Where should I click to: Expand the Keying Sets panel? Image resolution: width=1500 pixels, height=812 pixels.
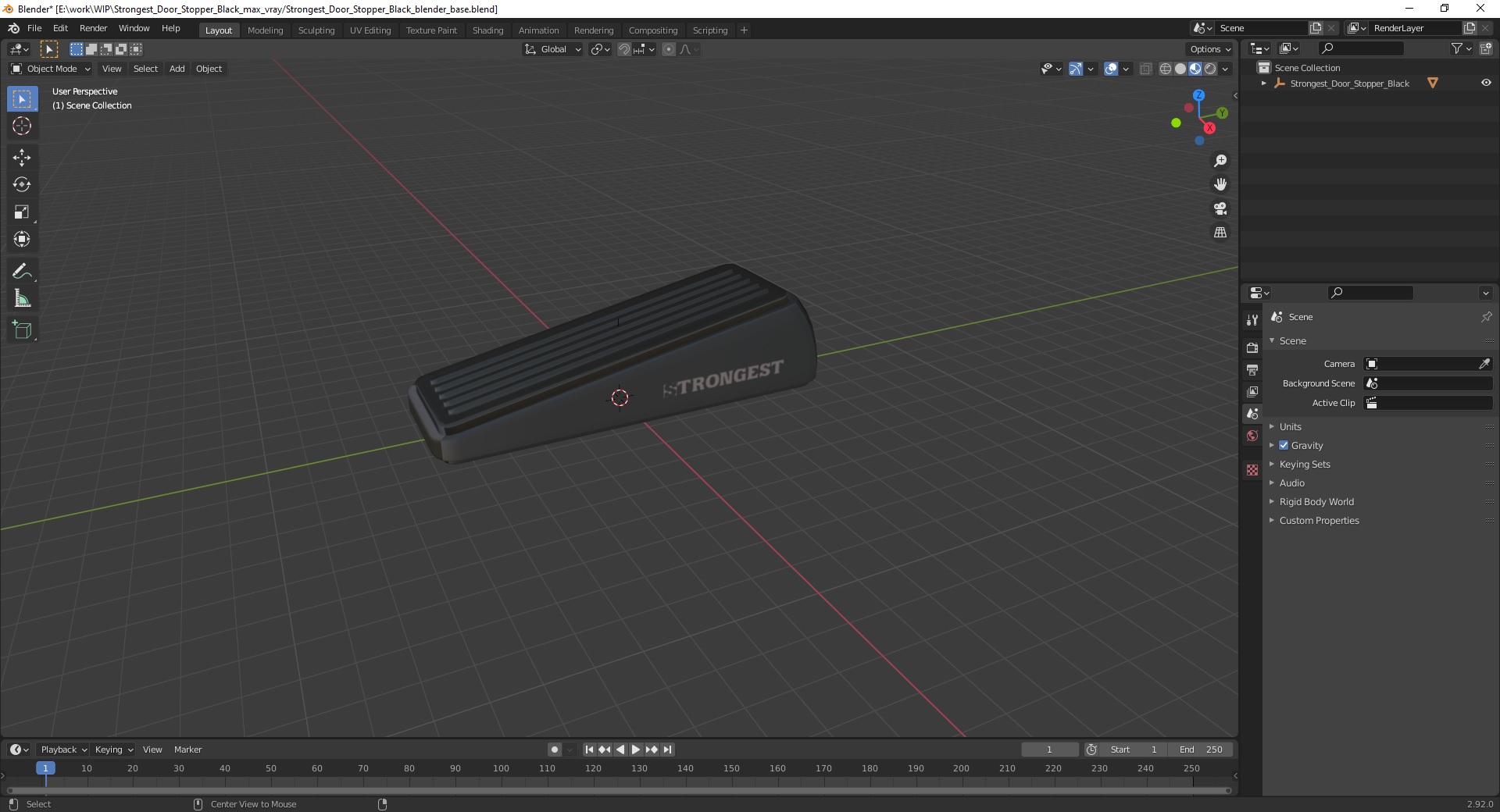coord(1304,465)
